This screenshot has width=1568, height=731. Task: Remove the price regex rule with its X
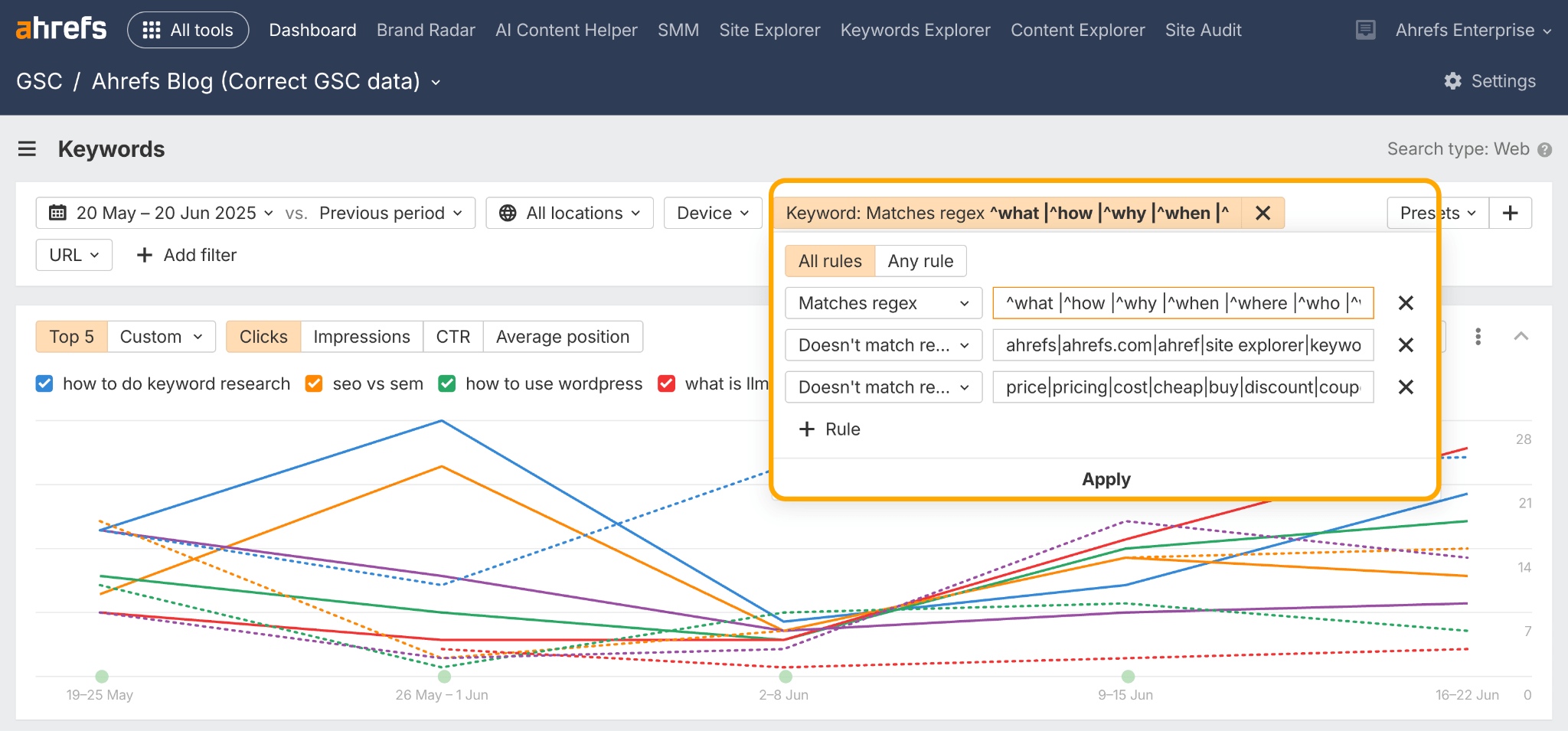(x=1406, y=387)
